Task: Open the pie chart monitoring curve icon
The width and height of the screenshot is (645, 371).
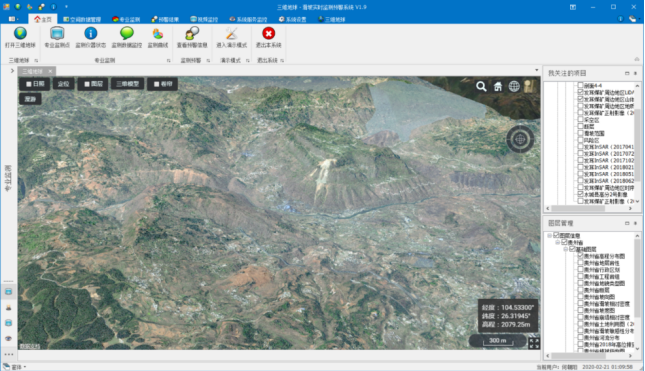Action: pyautogui.click(x=158, y=34)
